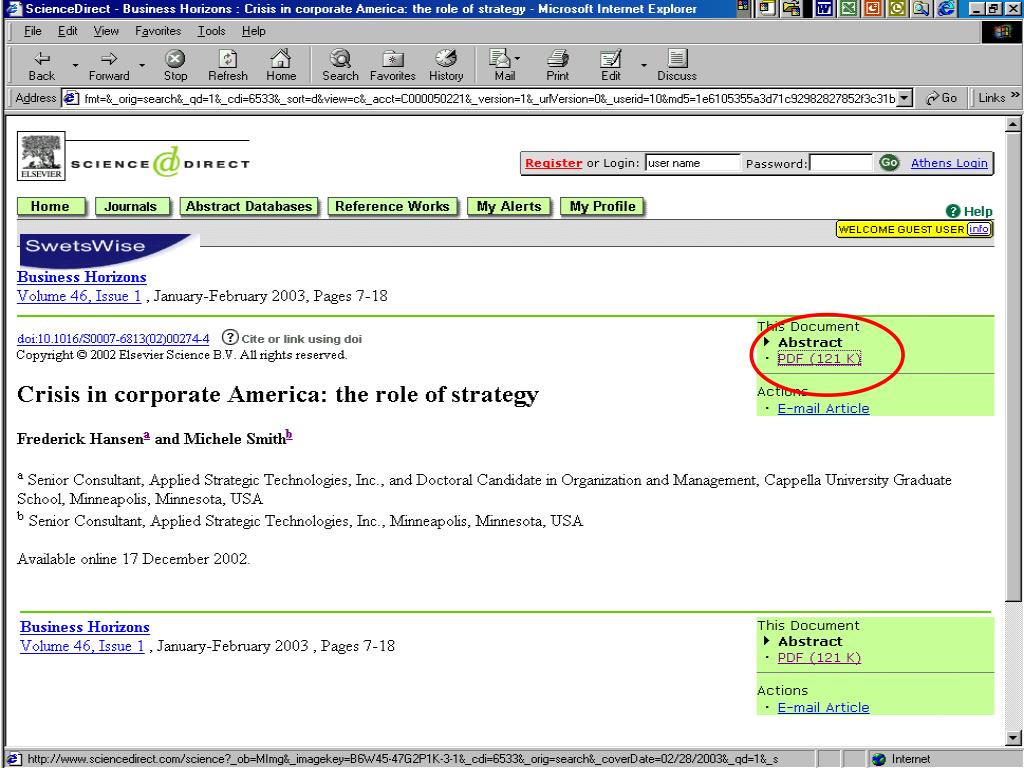Open the My Profile tab
This screenshot has height=768, width=1024.
[x=602, y=206]
